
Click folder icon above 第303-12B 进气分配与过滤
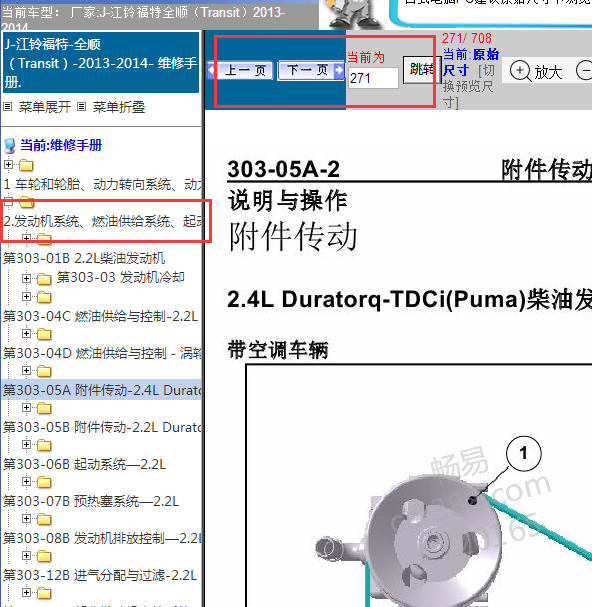click(44, 556)
